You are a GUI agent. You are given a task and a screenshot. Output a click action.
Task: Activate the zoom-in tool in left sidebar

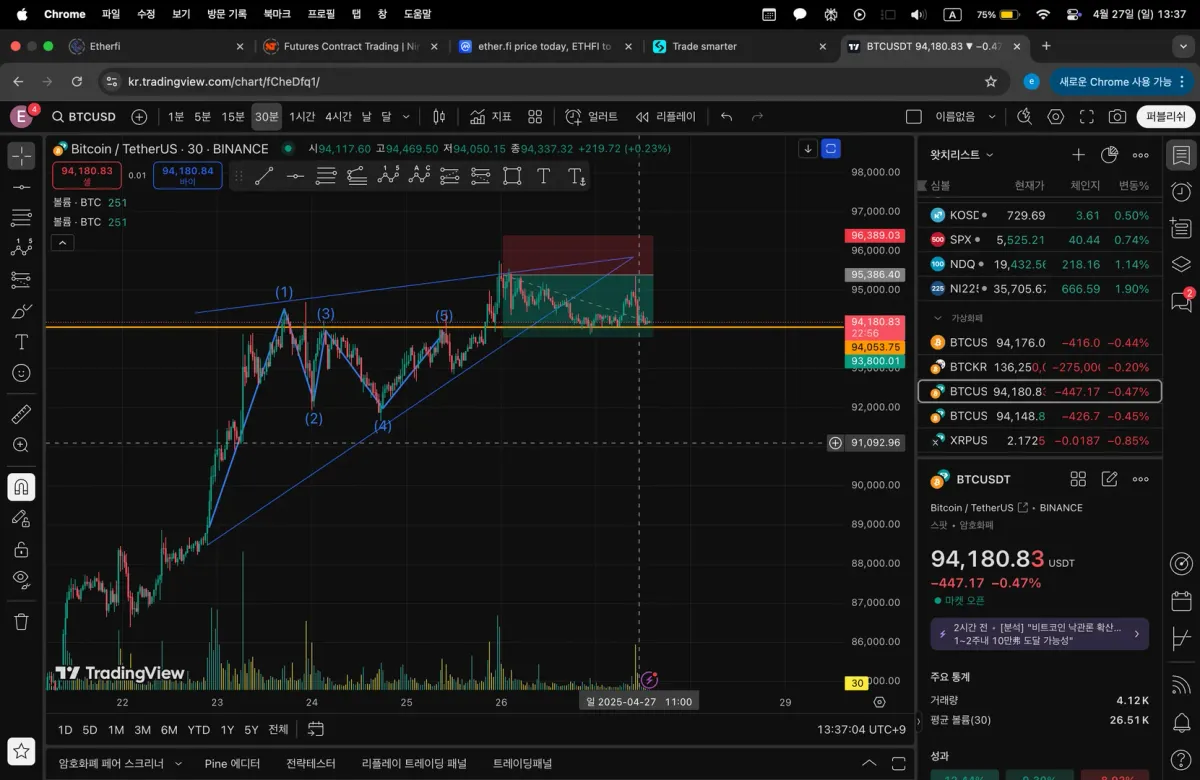tap(21, 445)
